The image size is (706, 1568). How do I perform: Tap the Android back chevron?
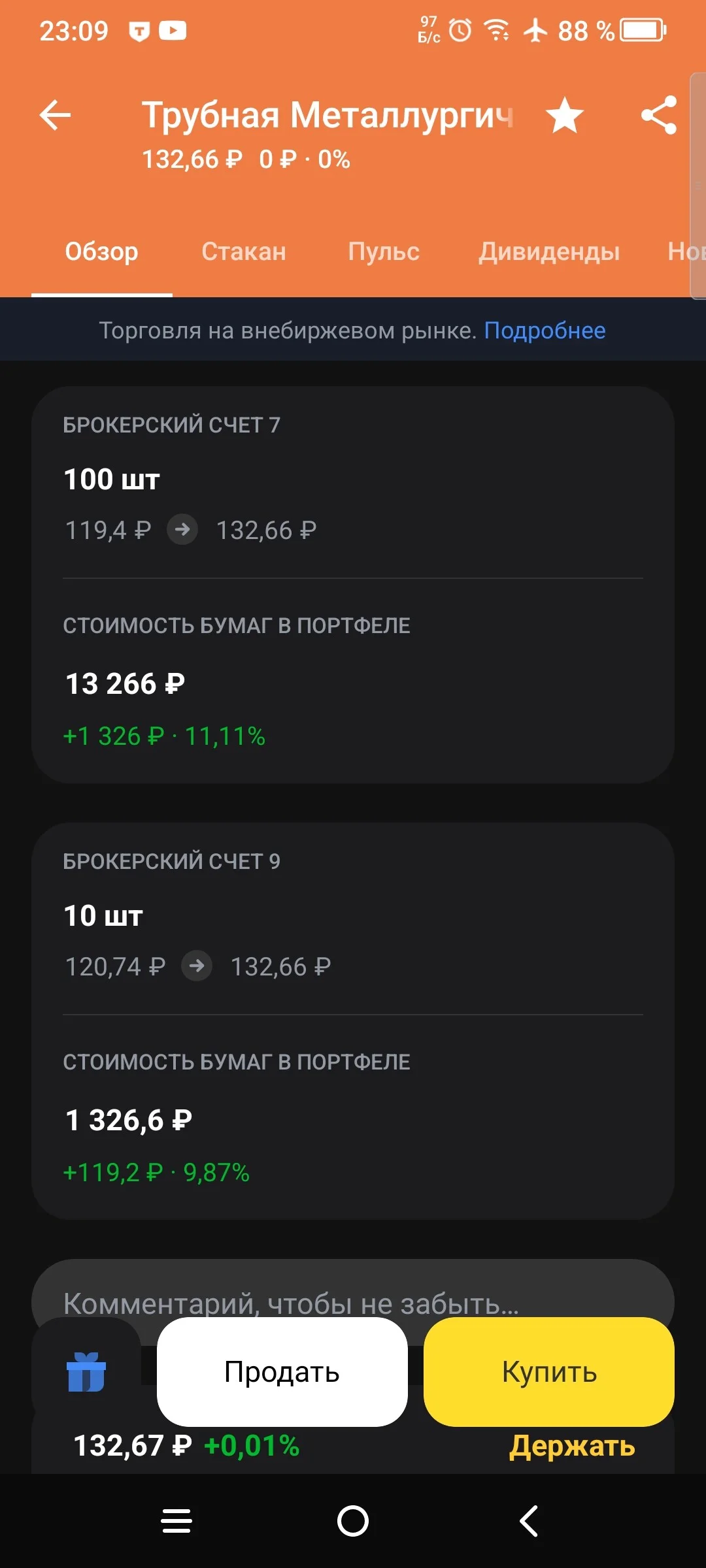[x=529, y=1521]
